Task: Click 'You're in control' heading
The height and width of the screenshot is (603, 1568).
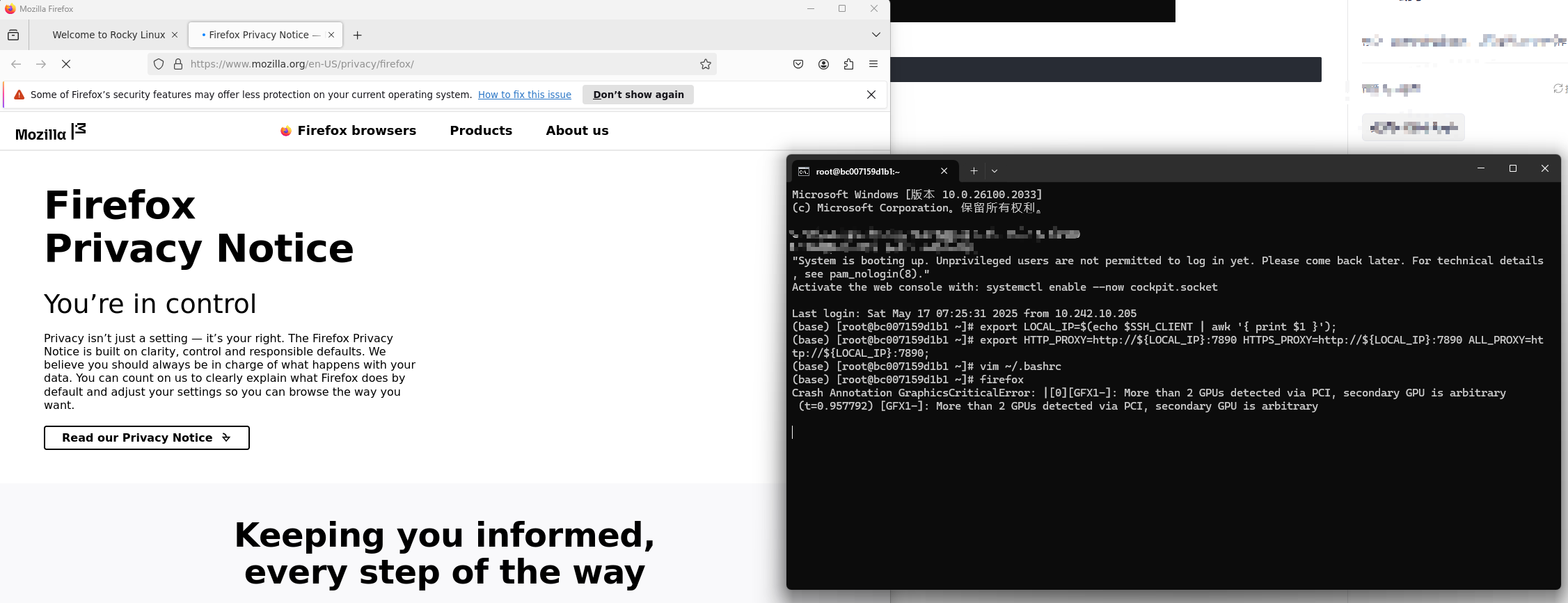Action: point(150,304)
